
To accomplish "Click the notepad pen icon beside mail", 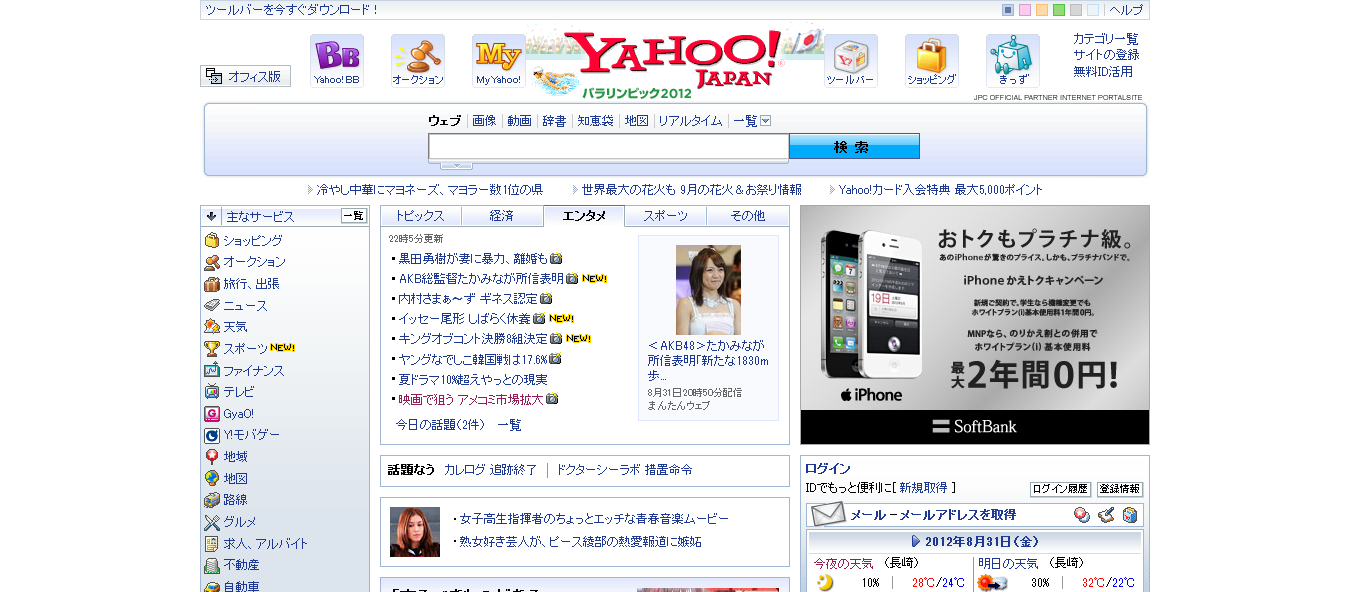I will point(1106,515).
